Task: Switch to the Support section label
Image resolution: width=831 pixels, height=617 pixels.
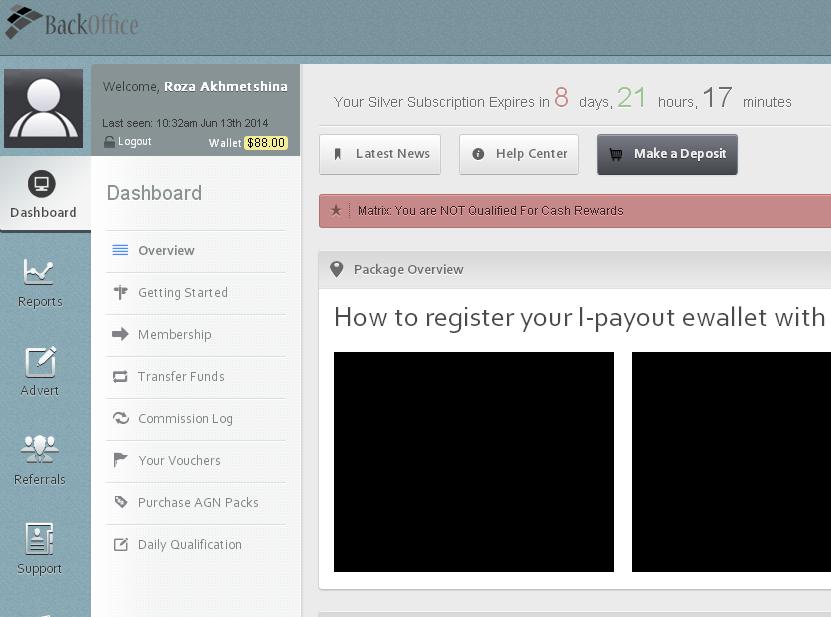Action: 39,569
